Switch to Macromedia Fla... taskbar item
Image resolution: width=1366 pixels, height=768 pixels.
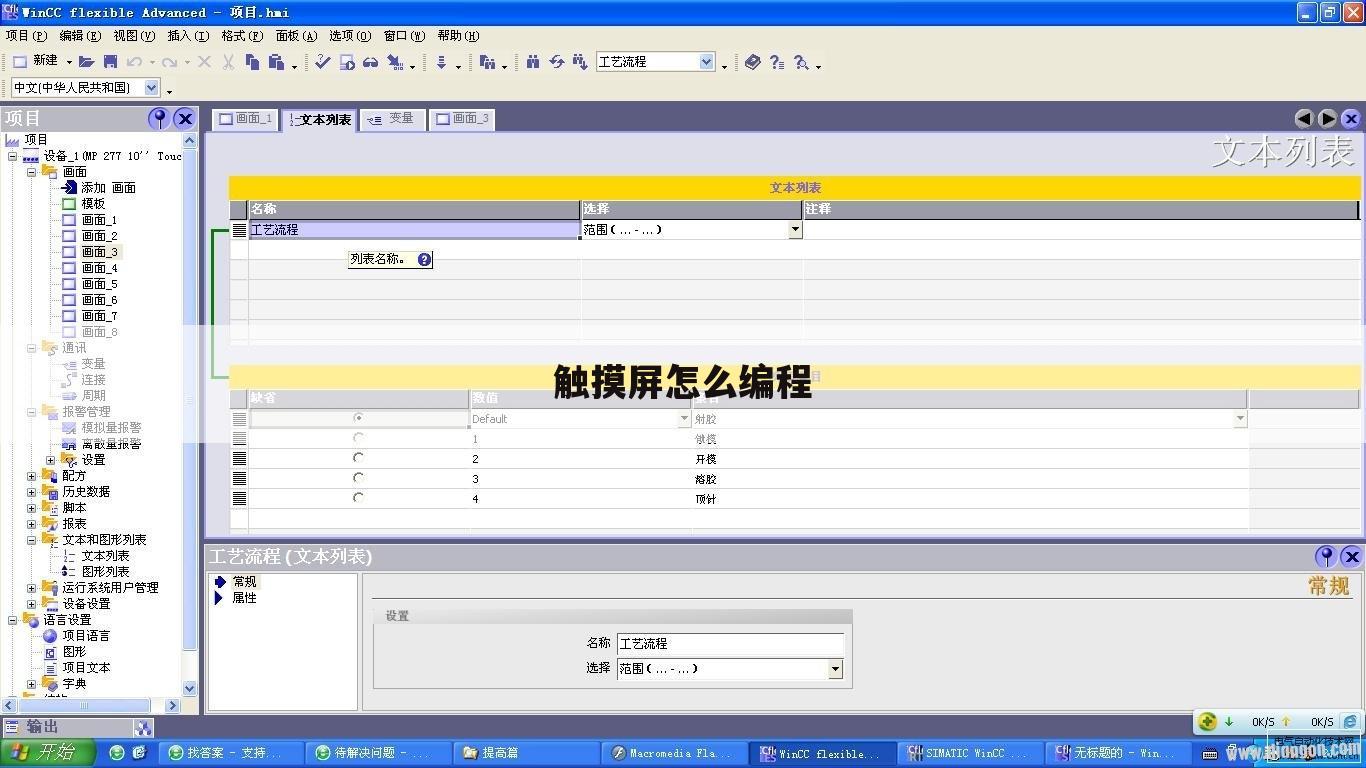tap(674, 753)
